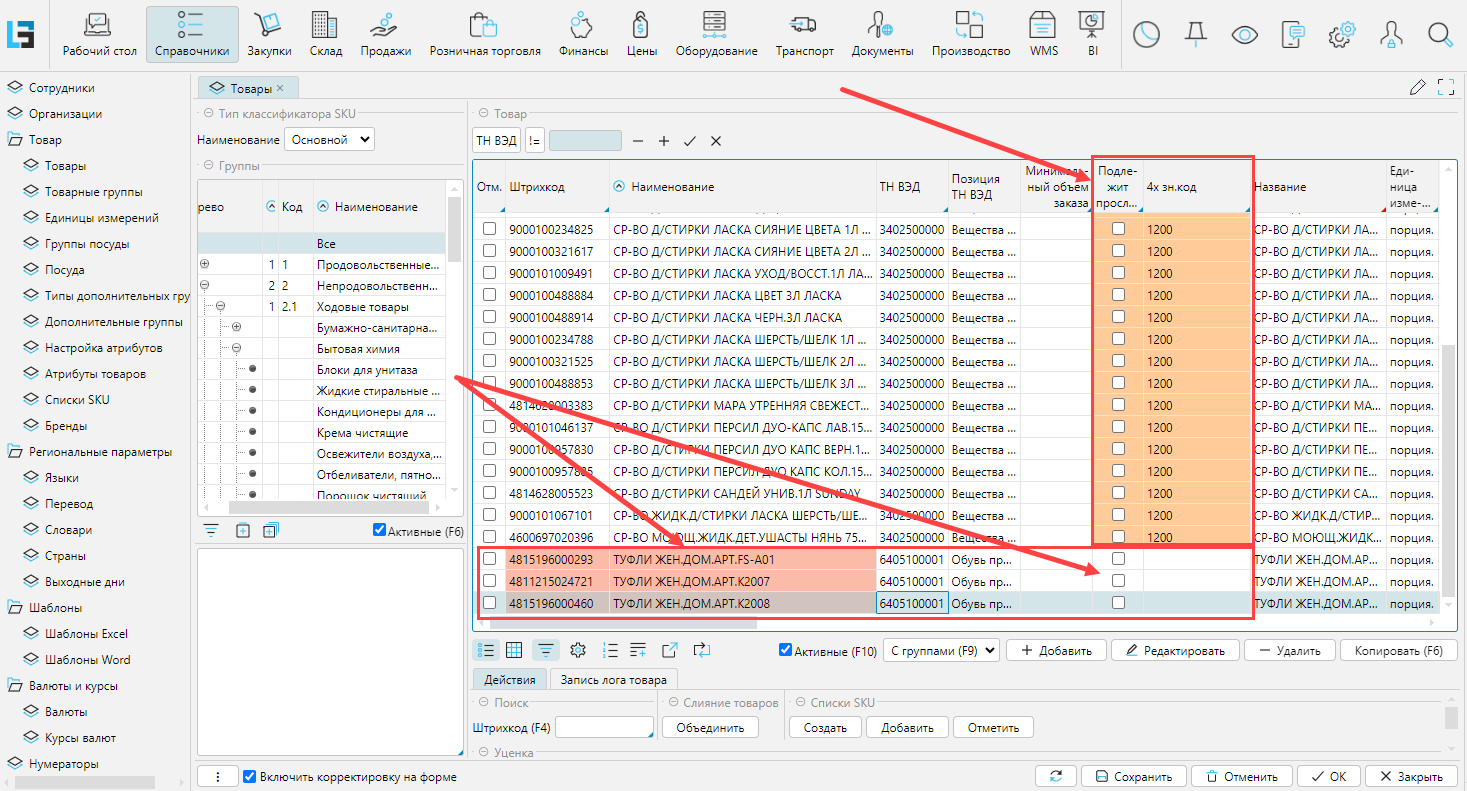This screenshot has width=1467, height=791.
Task: Open the WMS module icon
Action: (x=1043, y=33)
